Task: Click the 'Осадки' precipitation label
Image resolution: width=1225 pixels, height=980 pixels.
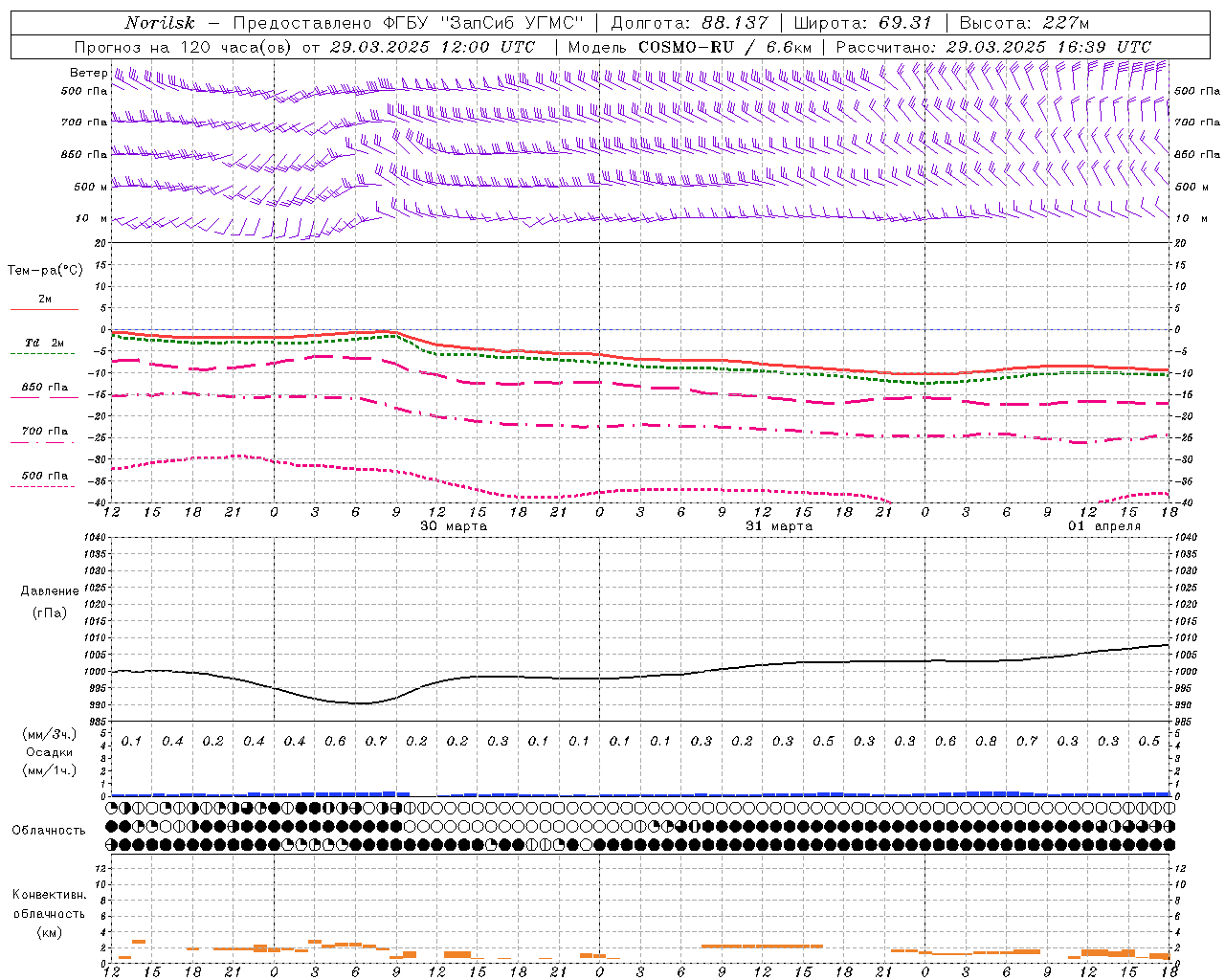Action: [50, 752]
